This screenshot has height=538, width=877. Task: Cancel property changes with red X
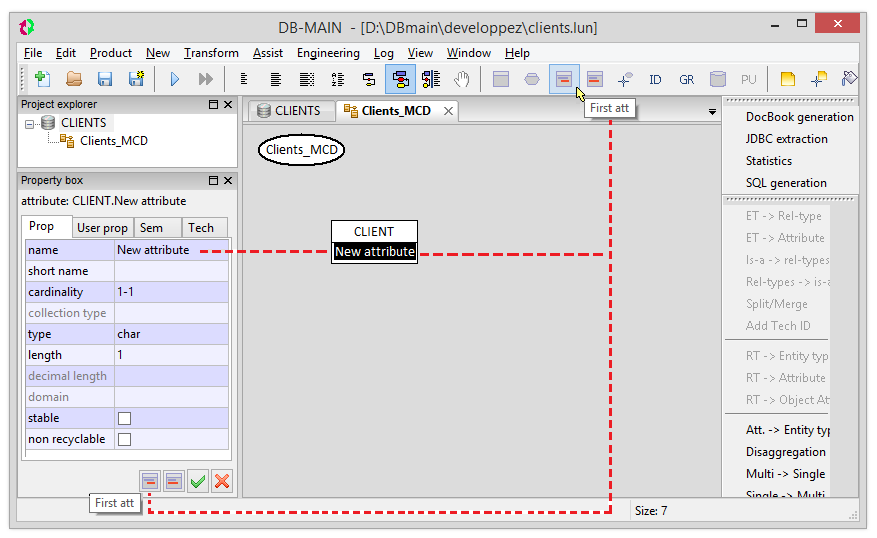(x=222, y=481)
